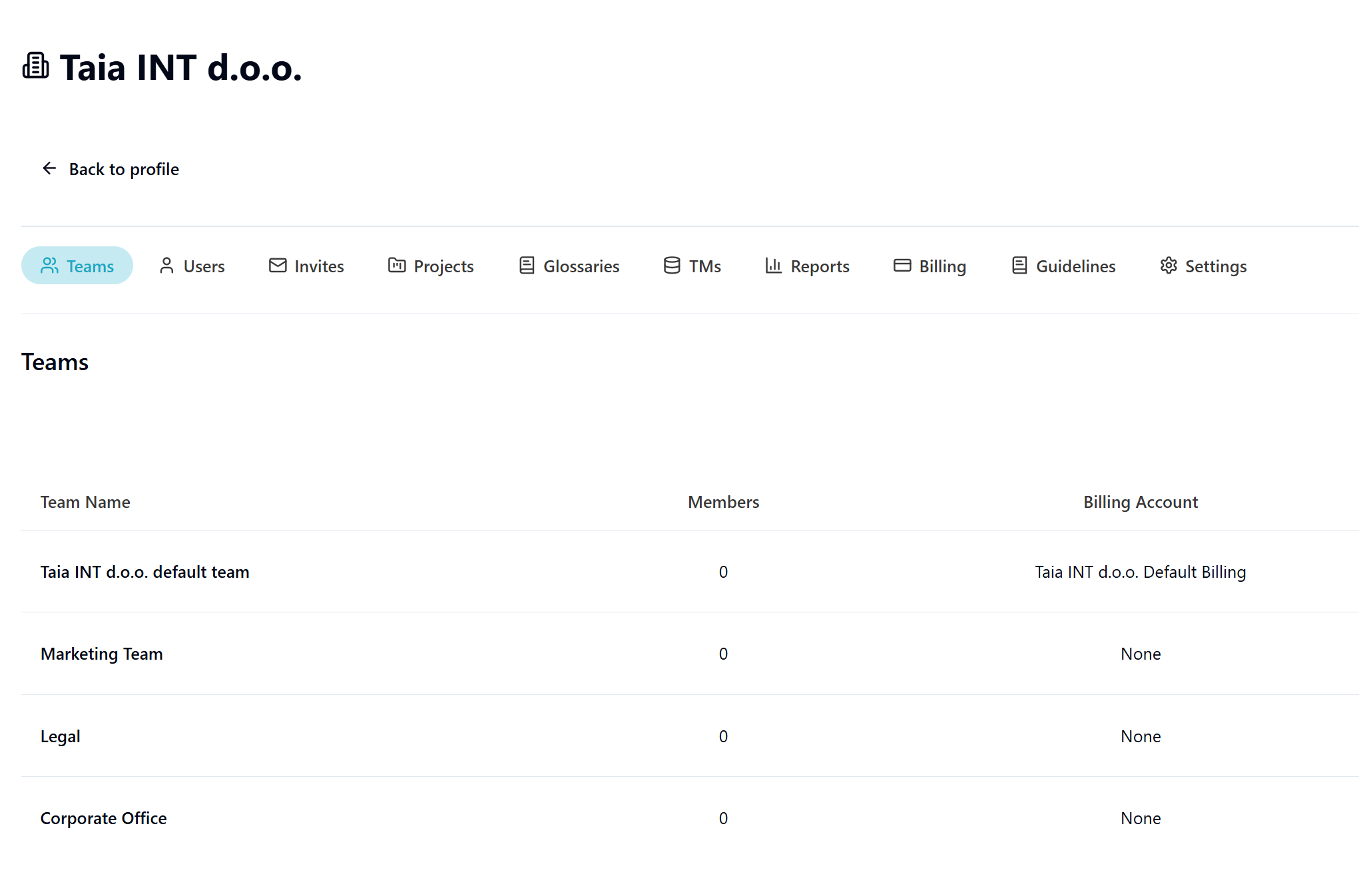Select the Teams tab people icon
The width and height of the screenshot is (1359, 896).
pos(49,266)
